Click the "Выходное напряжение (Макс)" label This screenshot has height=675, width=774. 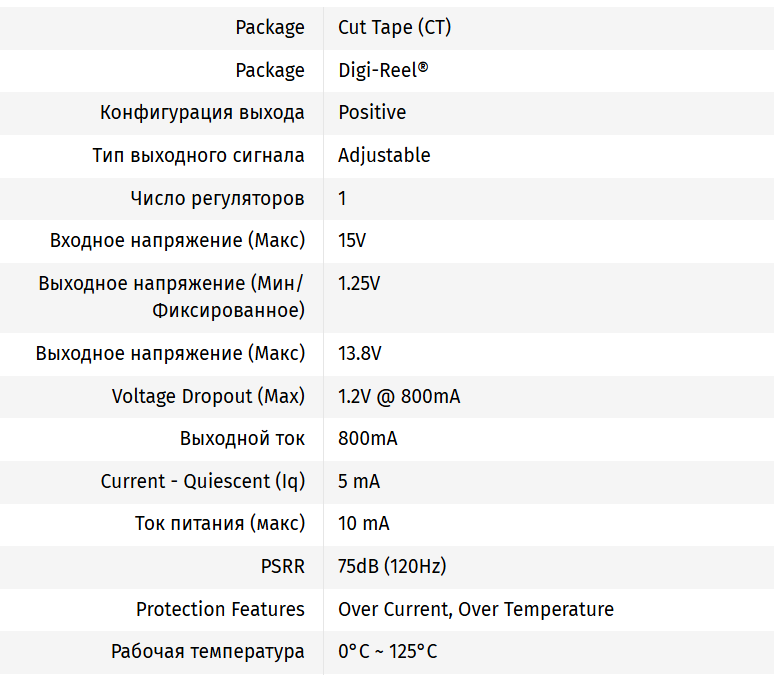point(170,354)
